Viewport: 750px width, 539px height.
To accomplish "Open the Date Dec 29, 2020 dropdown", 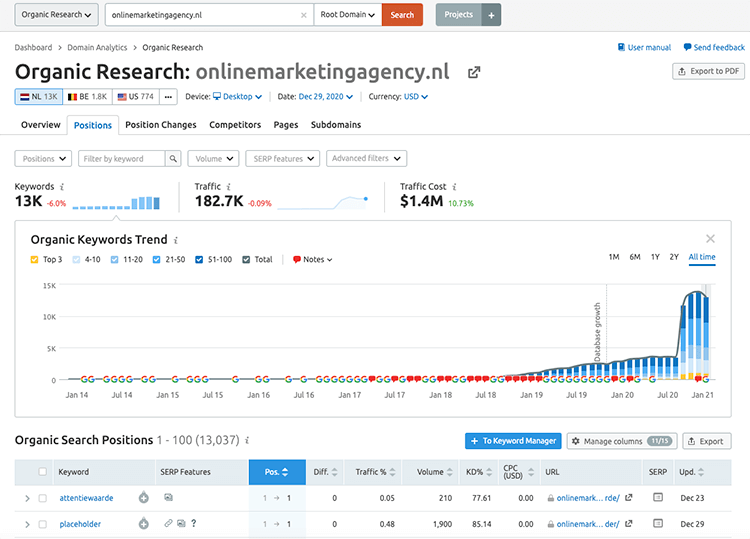I will 326,97.
